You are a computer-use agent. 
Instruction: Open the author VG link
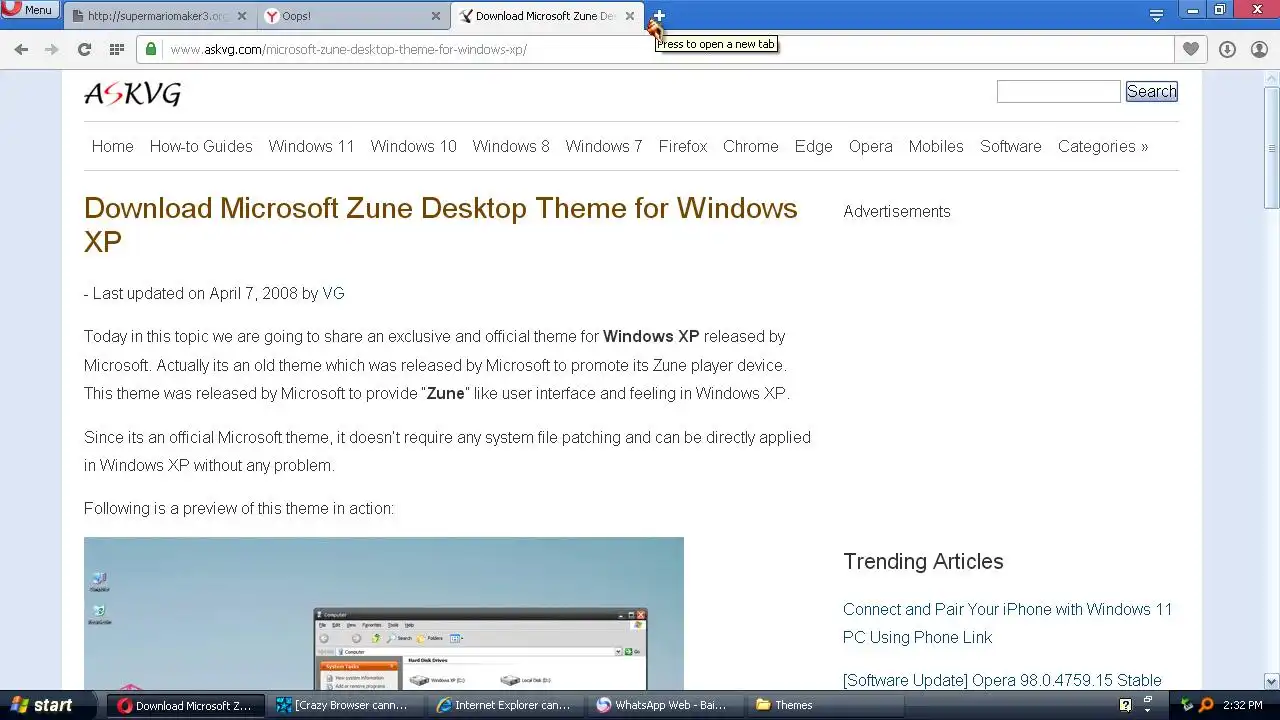(333, 294)
